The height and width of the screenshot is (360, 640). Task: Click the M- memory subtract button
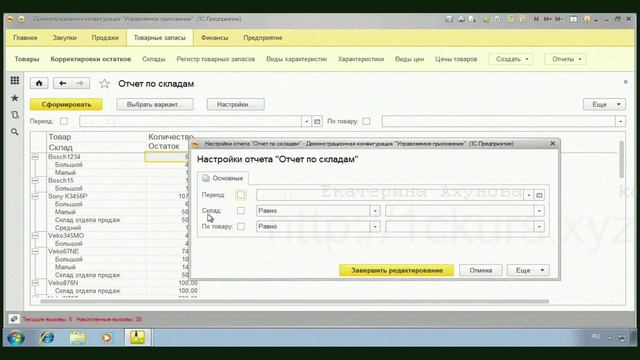(x=559, y=19)
